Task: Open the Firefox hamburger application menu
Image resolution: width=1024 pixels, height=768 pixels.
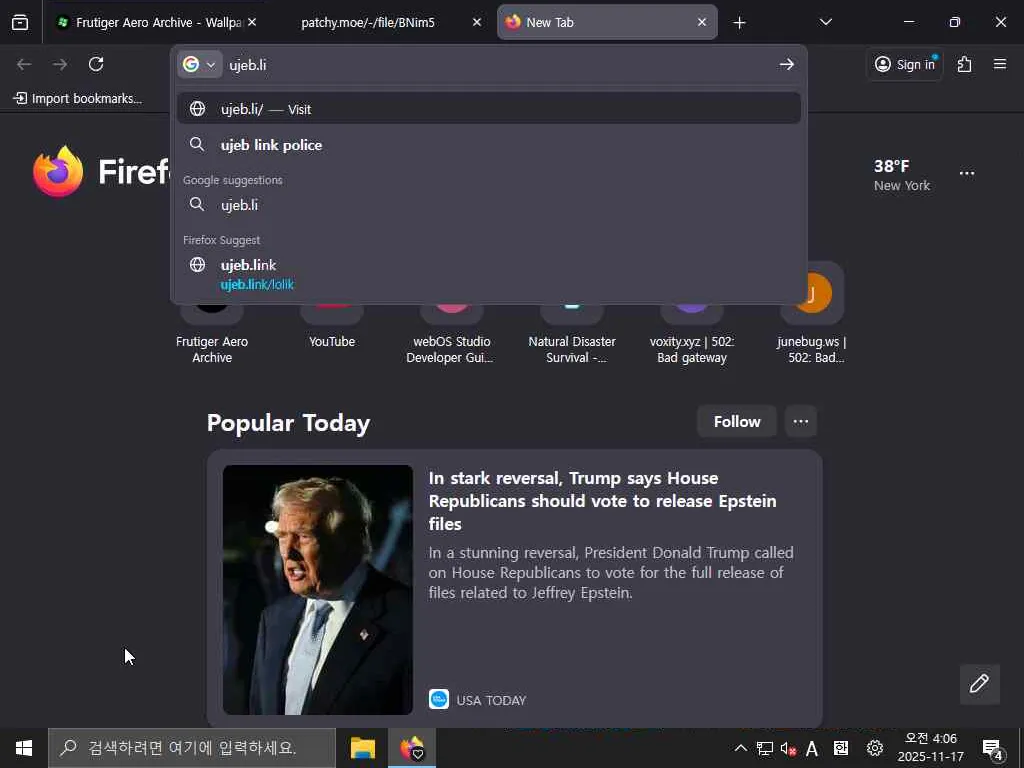Action: pyautogui.click(x=1000, y=64)
